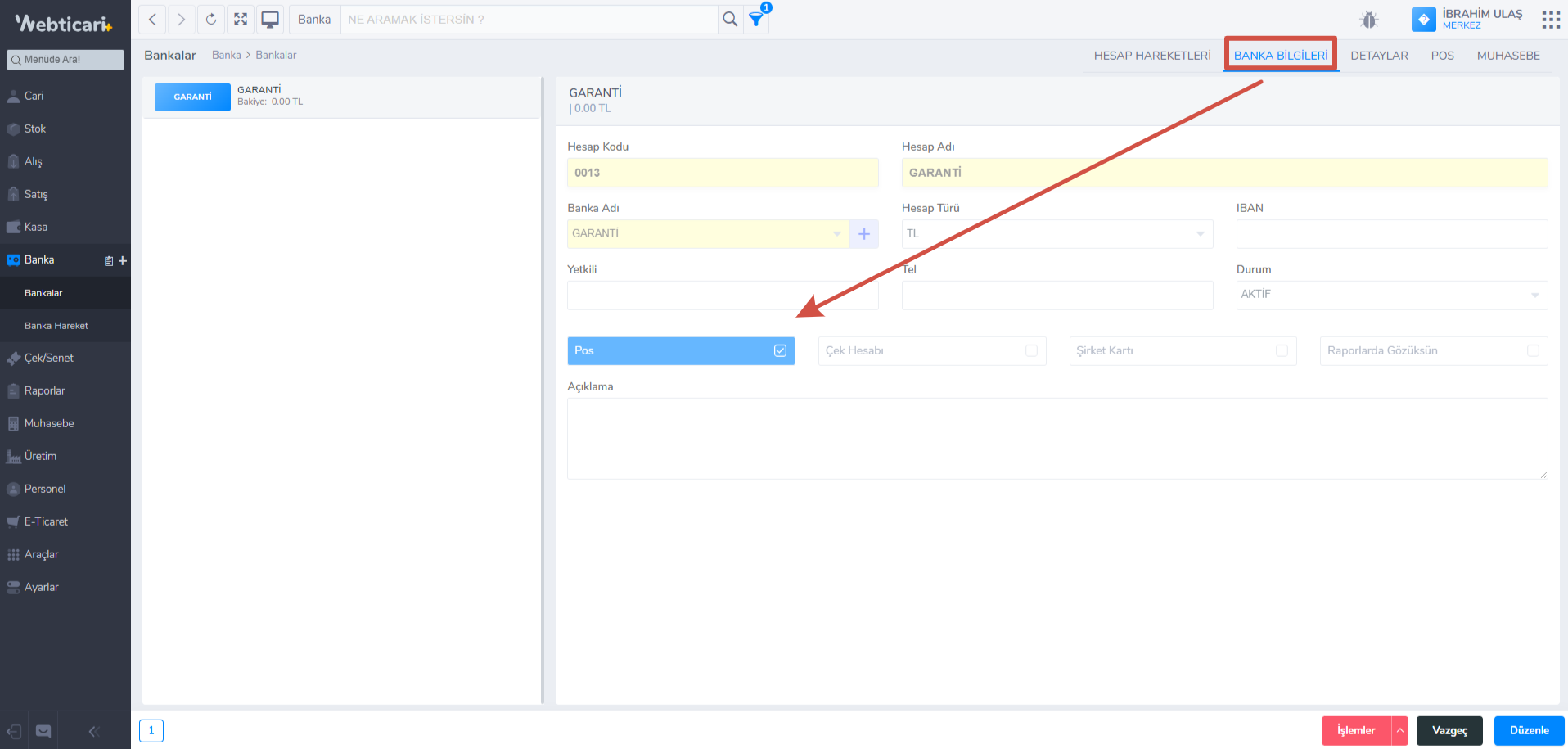Open the Hesap Türü dropdown

click(1057, 234)
